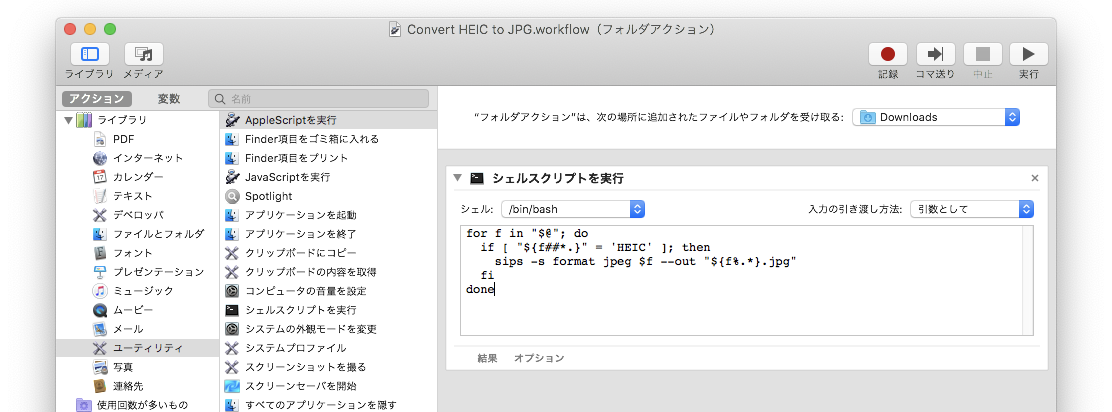The height and width of the screenshot is (412, 1112).
Task: Click the 結果 button
Action: pos(487,358)
